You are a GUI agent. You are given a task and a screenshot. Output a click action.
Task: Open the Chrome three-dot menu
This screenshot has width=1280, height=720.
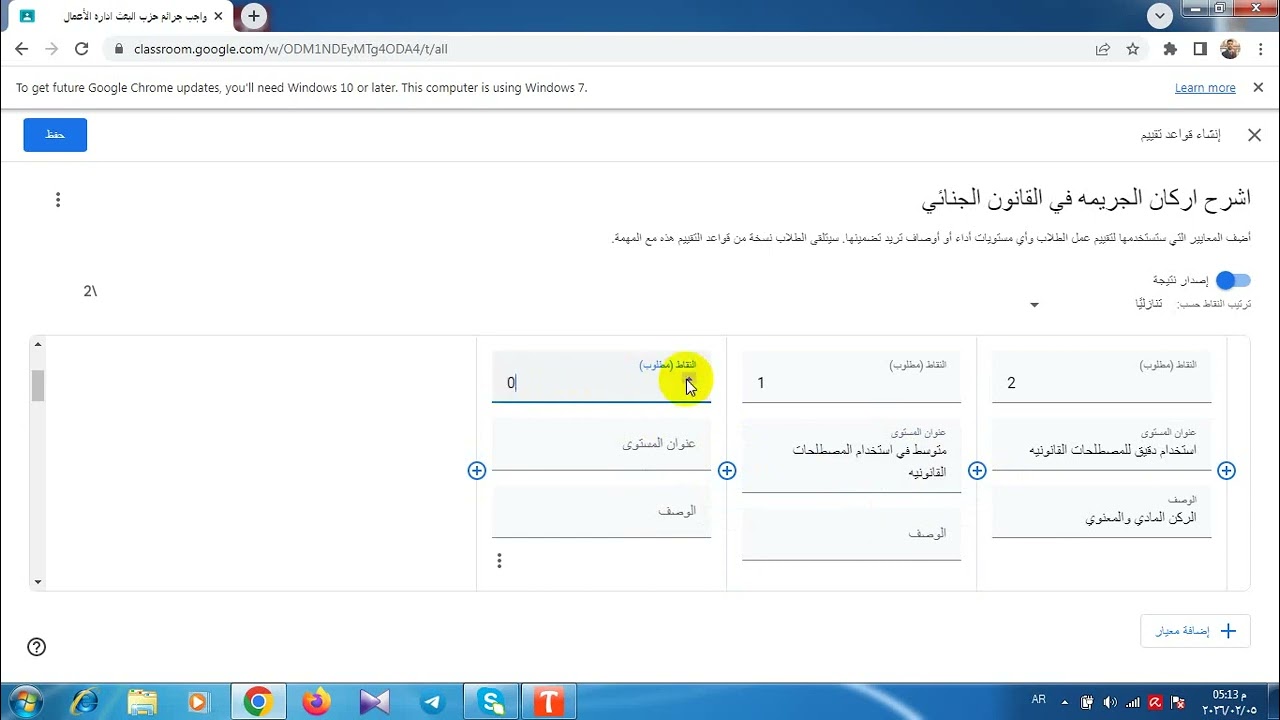(x=1259, y=48)
